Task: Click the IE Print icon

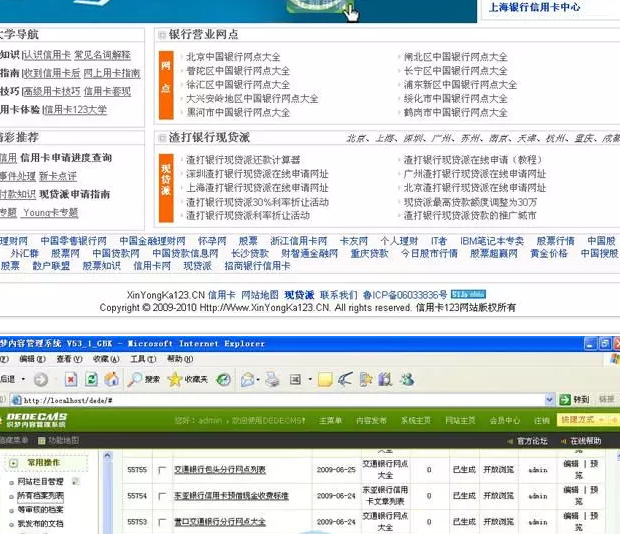Action: (x=272, y=380)
